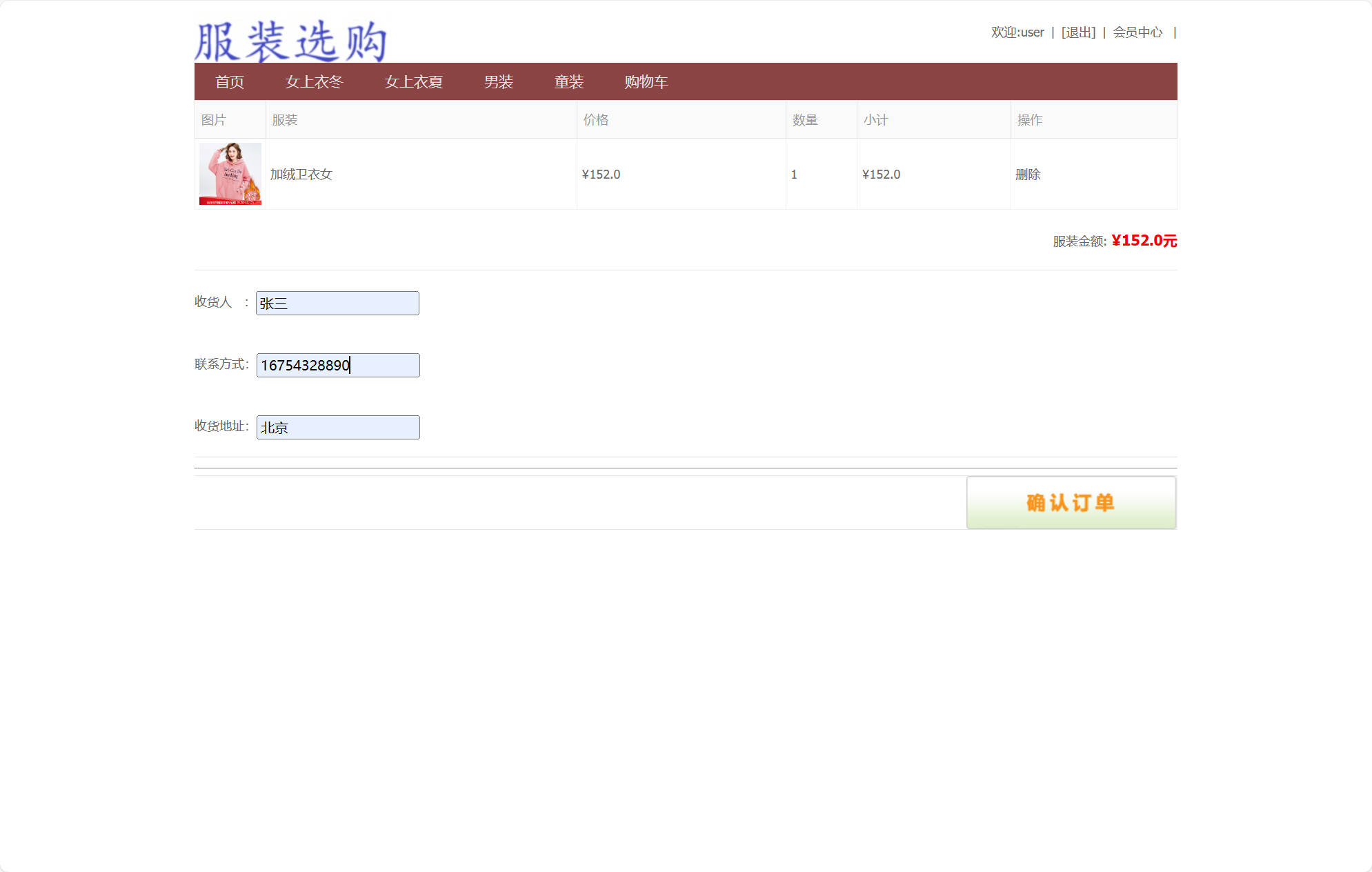The image size is (1372, 872).
Task: Select the 联系方式 phone number field
Action: pos(337,365)
